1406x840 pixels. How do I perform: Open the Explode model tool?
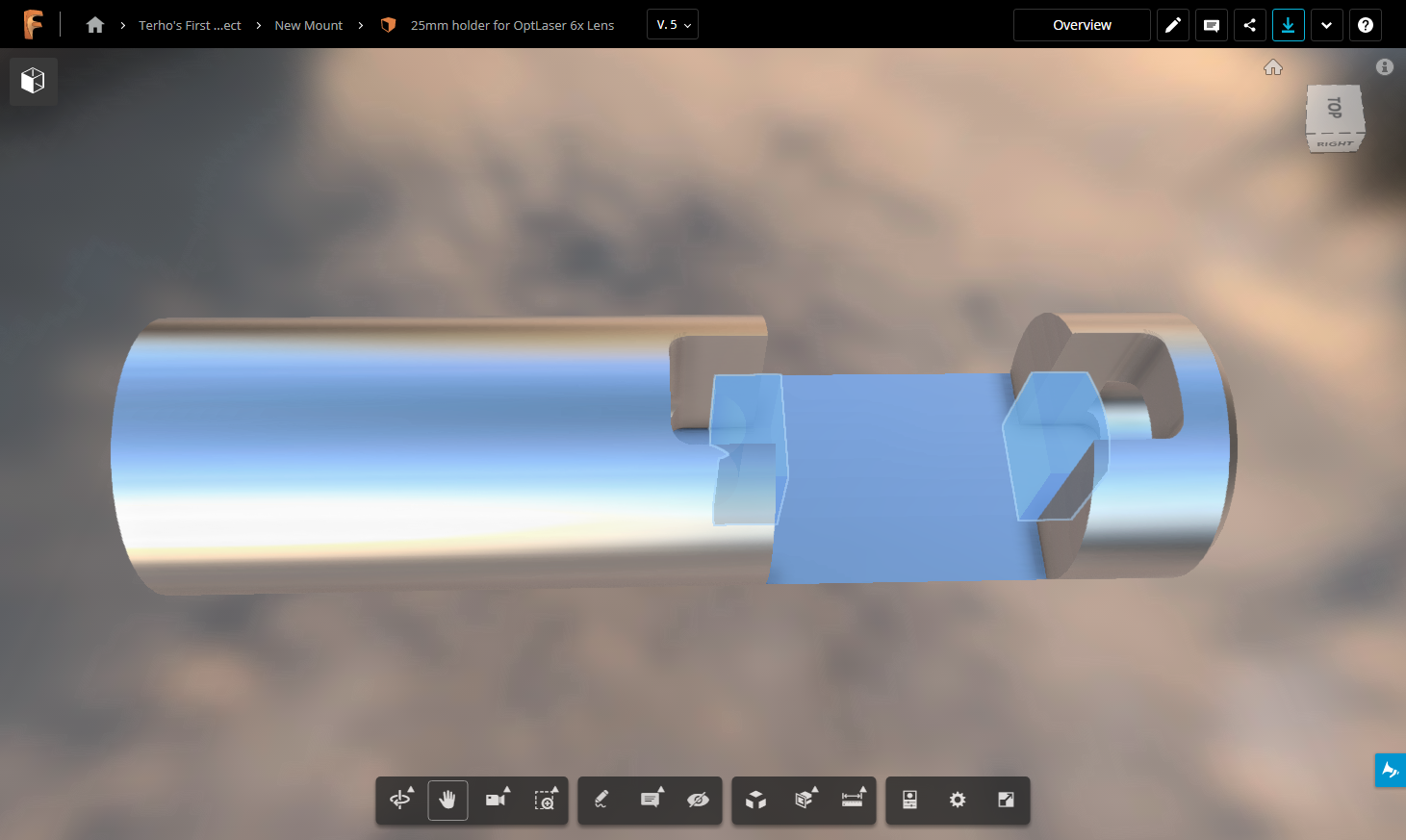[755, 800]
